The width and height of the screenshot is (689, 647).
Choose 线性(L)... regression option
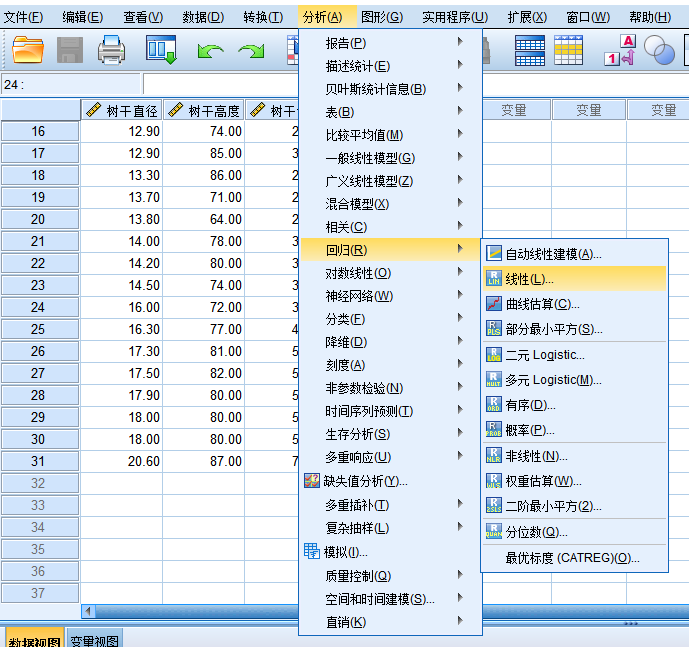pos(575,279)
